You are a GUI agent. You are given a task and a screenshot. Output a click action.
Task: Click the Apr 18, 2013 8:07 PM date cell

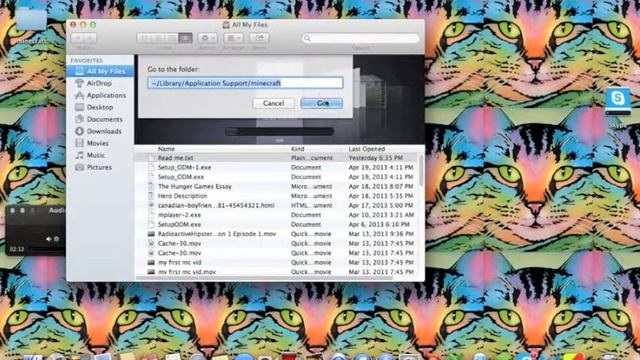(x=381, y=187)
